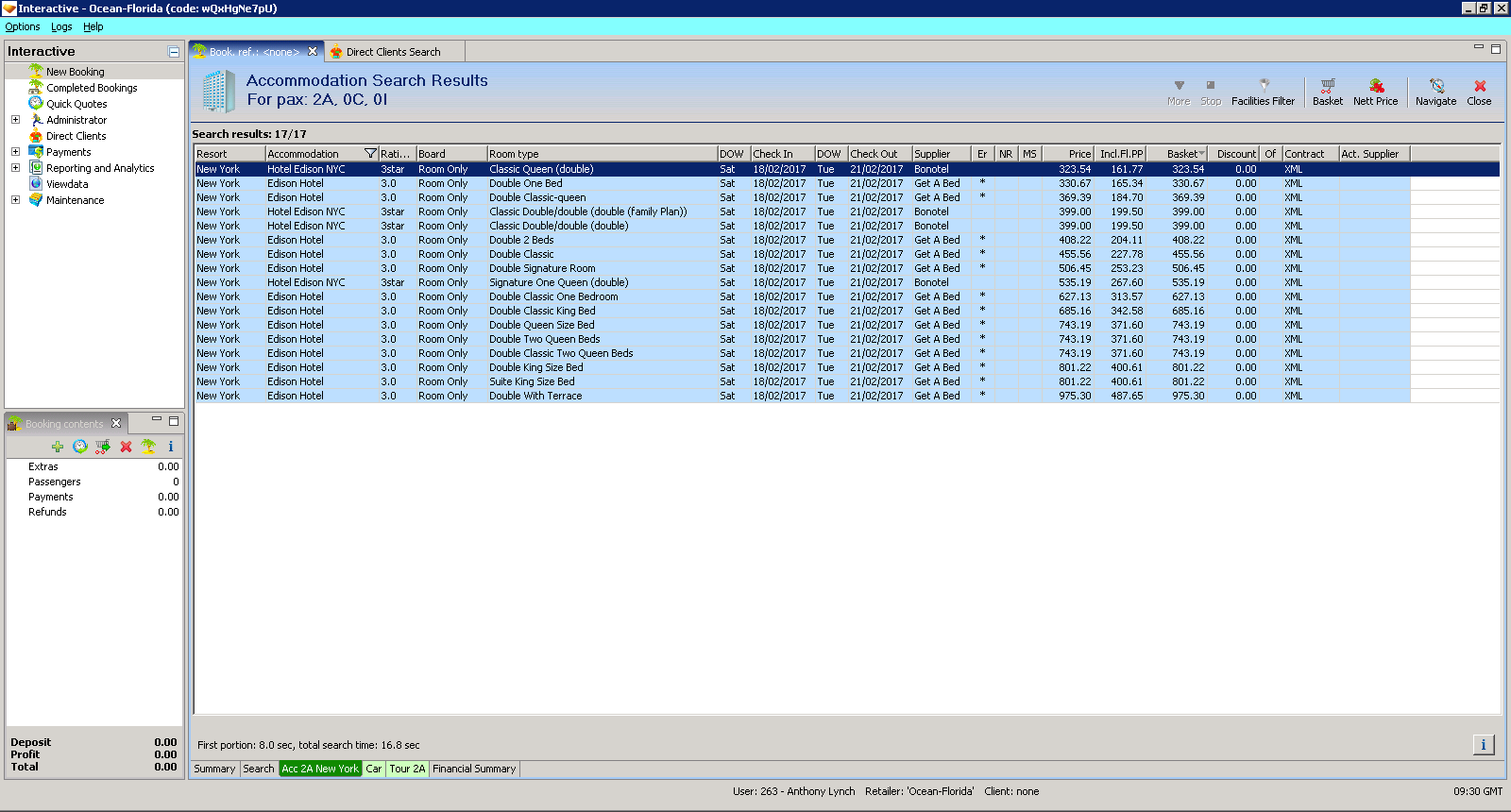Open the Logs menu

(x=61, y=26)
